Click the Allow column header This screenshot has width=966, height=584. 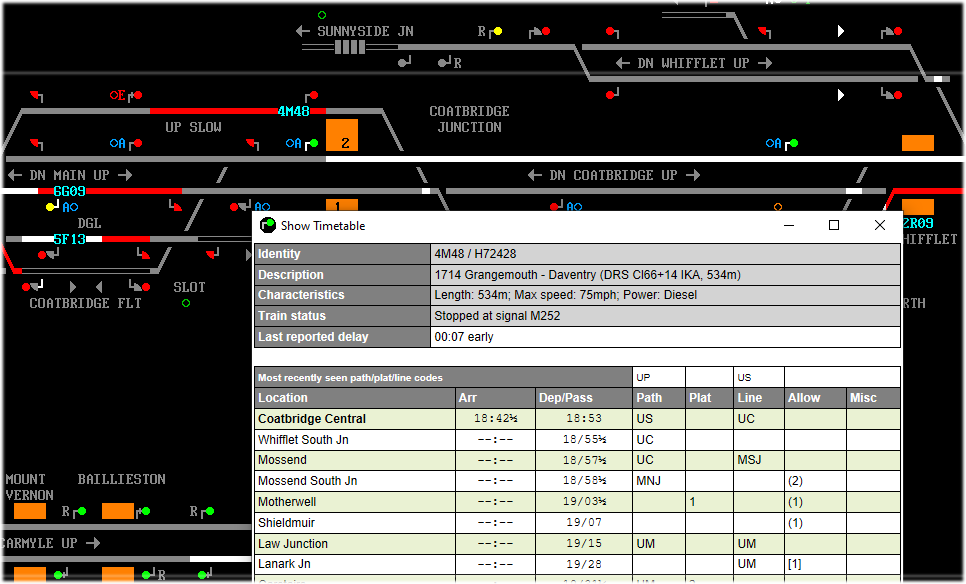[816, 398]
